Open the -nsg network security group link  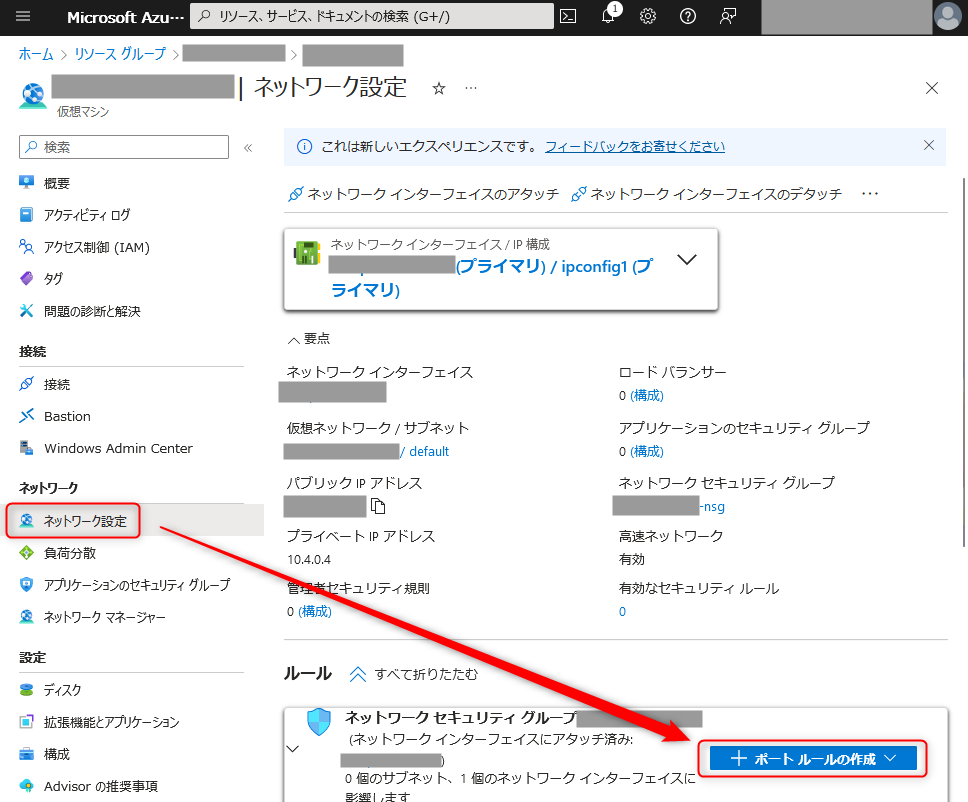pos(712,506)
